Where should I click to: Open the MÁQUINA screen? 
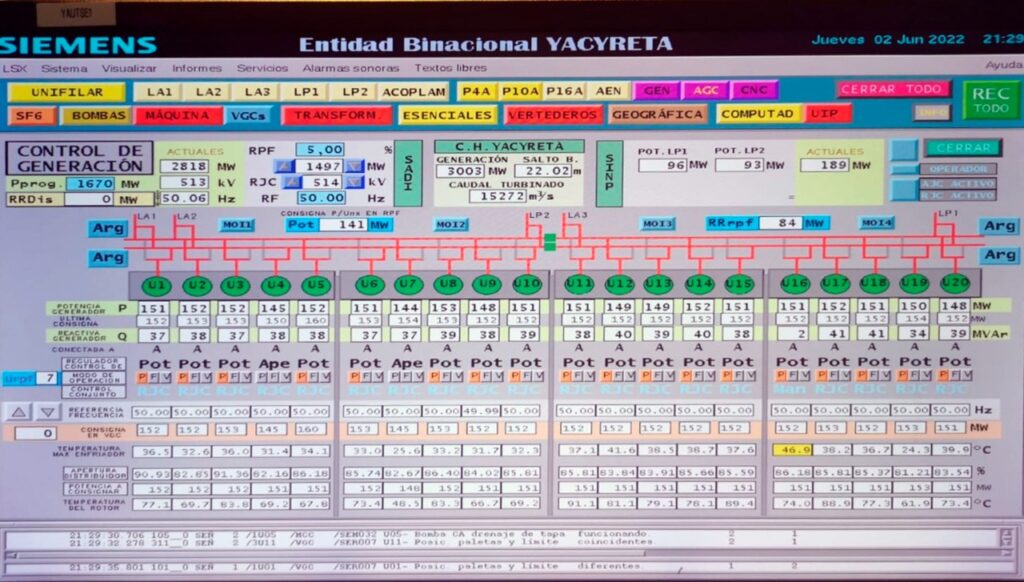click(x=178, y=116)
